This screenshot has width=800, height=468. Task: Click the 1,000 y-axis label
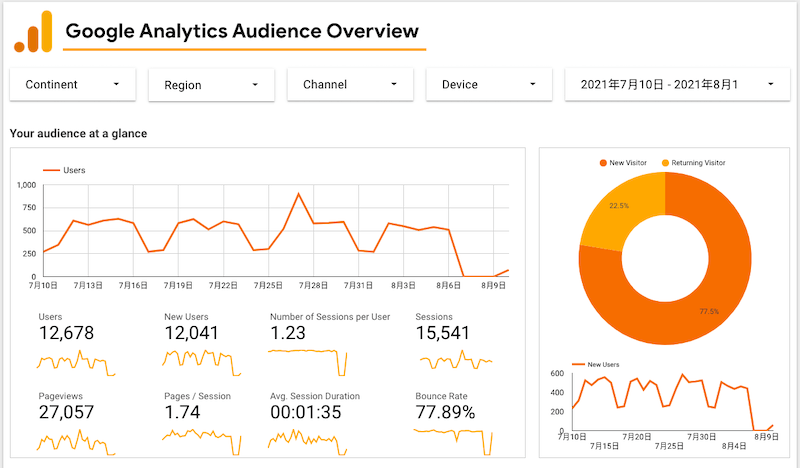[x=27, y=185]
